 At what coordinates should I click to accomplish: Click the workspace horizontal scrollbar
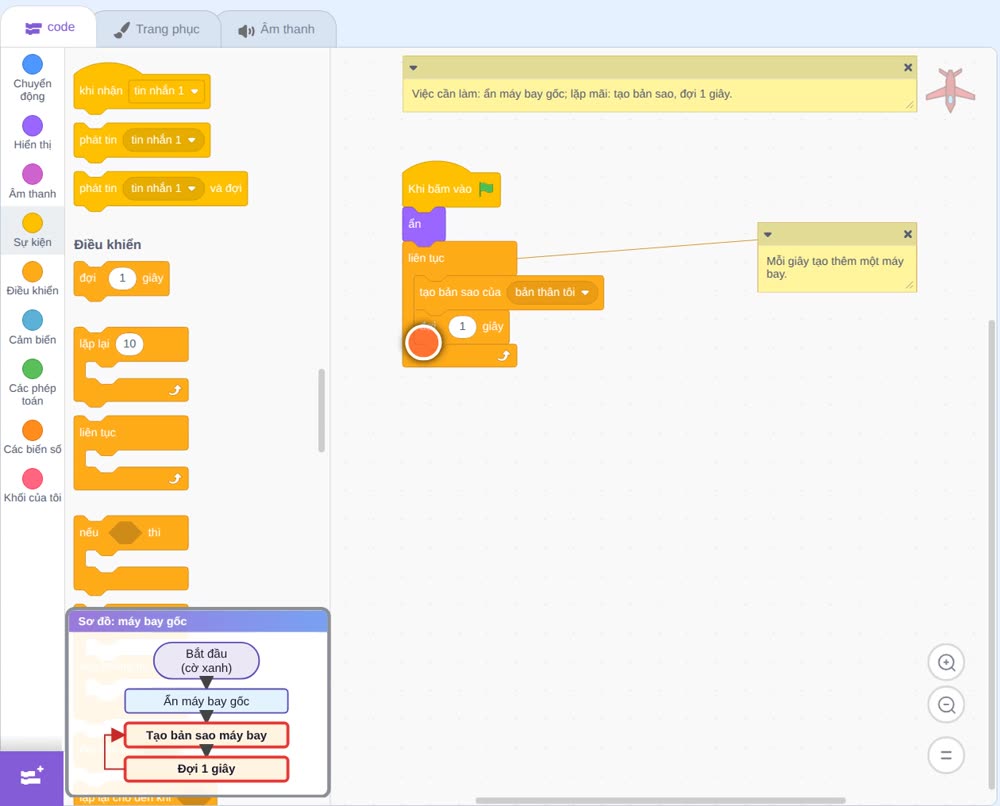[660, 800]
